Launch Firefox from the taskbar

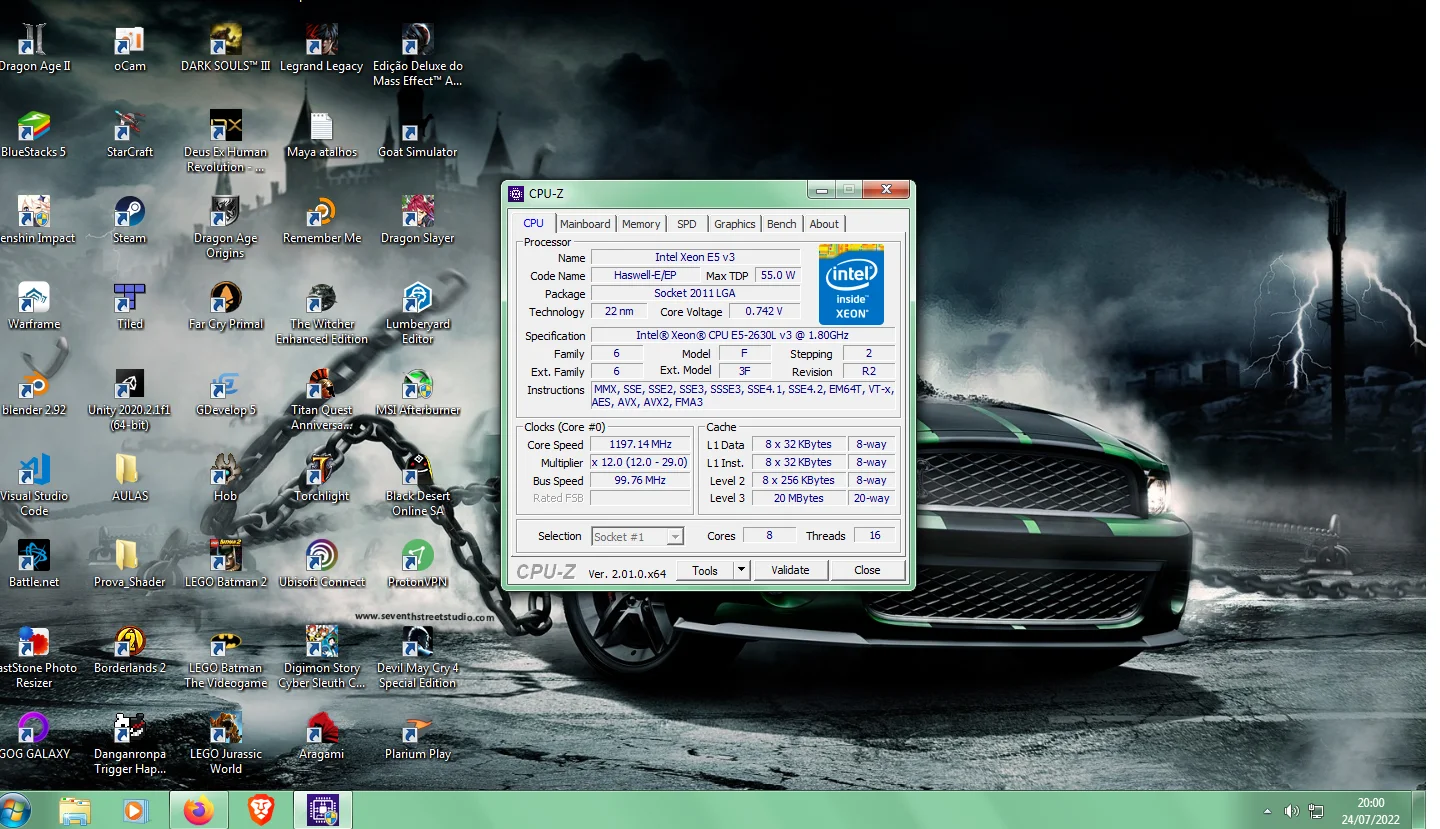[x=198, y=810]
